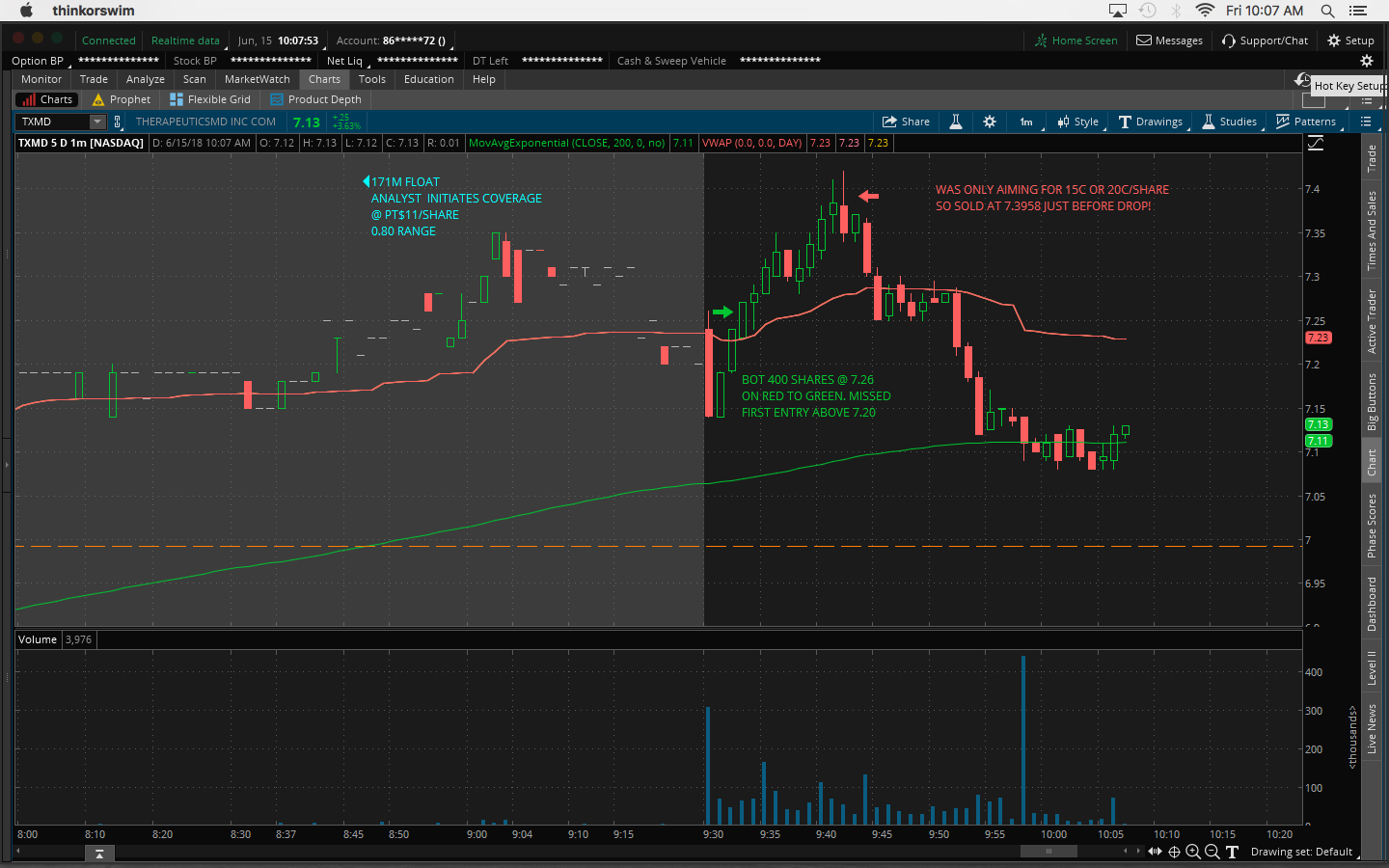The image size is (1389, 868).
Task: Open the Times And Sales side tab
Action: [1372, 231]
